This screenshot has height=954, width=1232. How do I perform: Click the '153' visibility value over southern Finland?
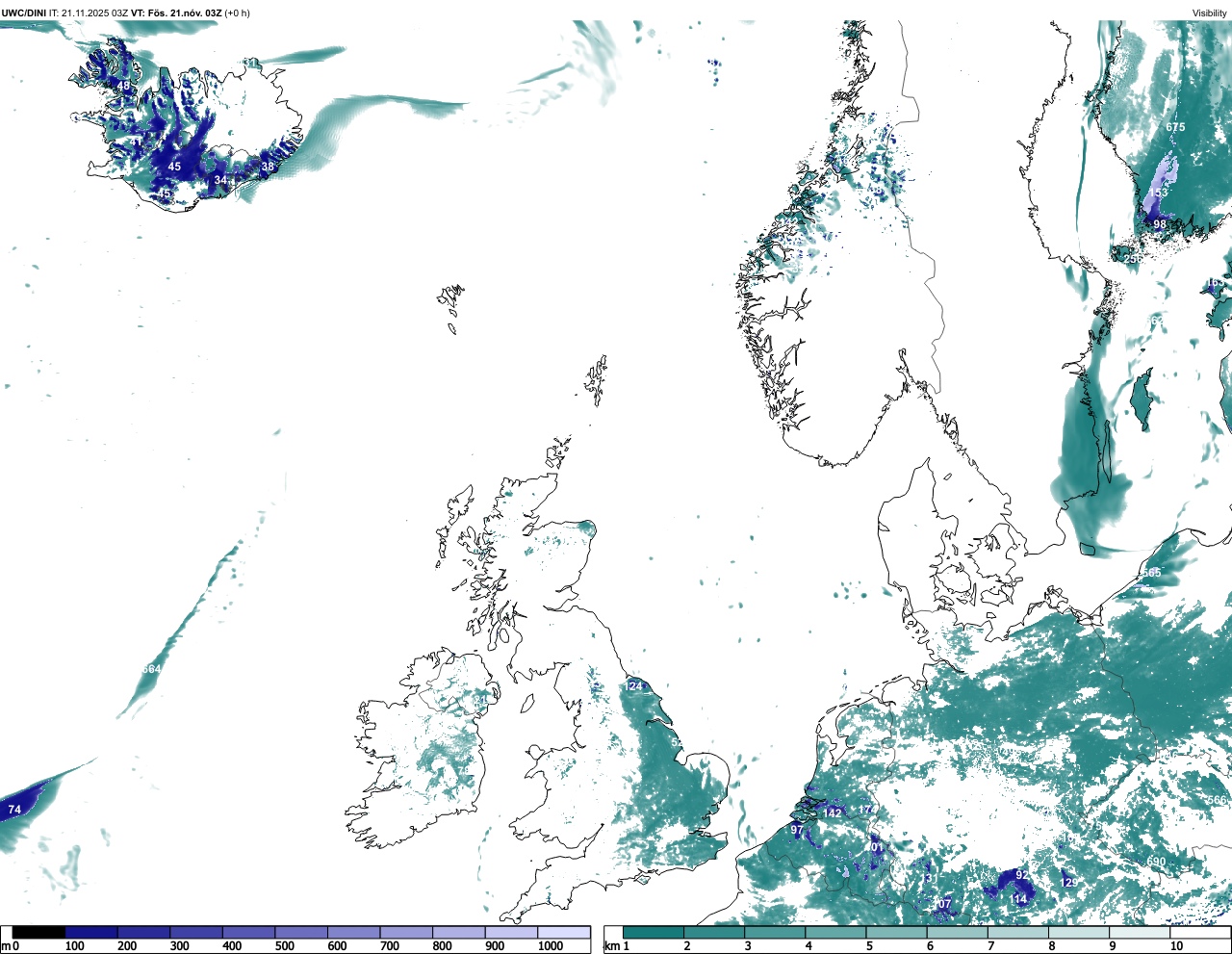[x=1157, y=193]
